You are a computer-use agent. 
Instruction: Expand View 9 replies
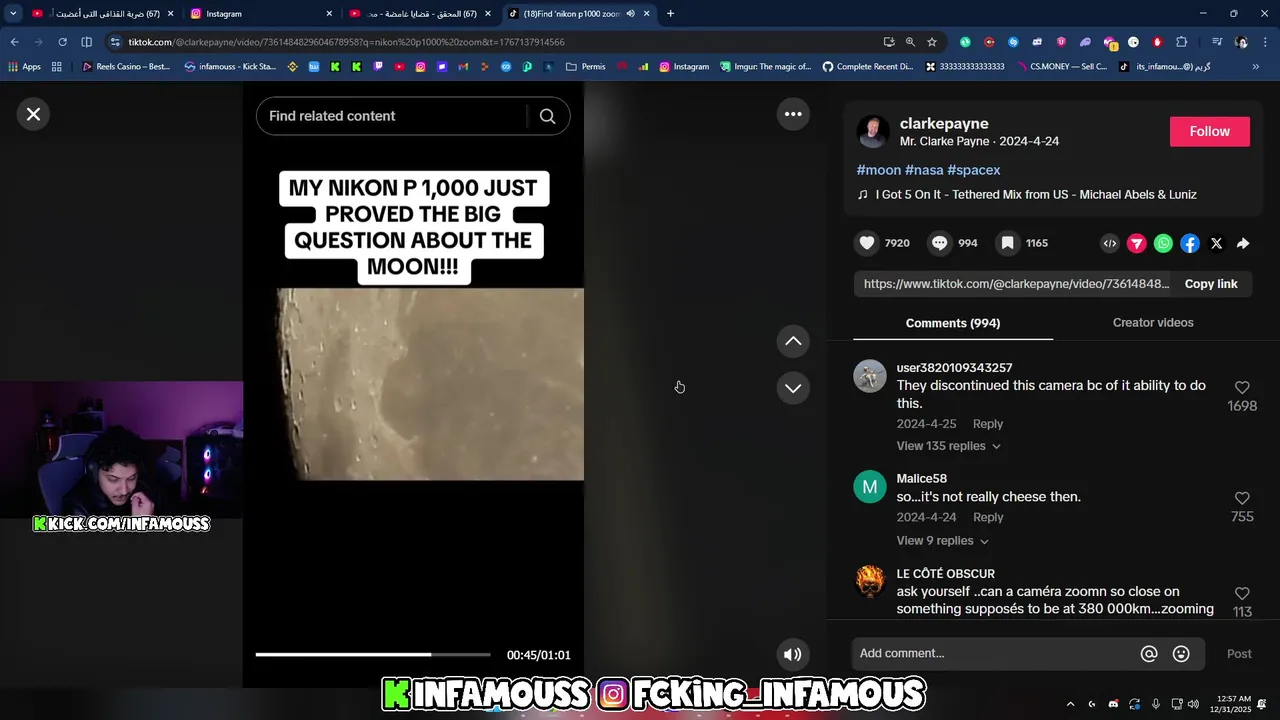(942, 541)
